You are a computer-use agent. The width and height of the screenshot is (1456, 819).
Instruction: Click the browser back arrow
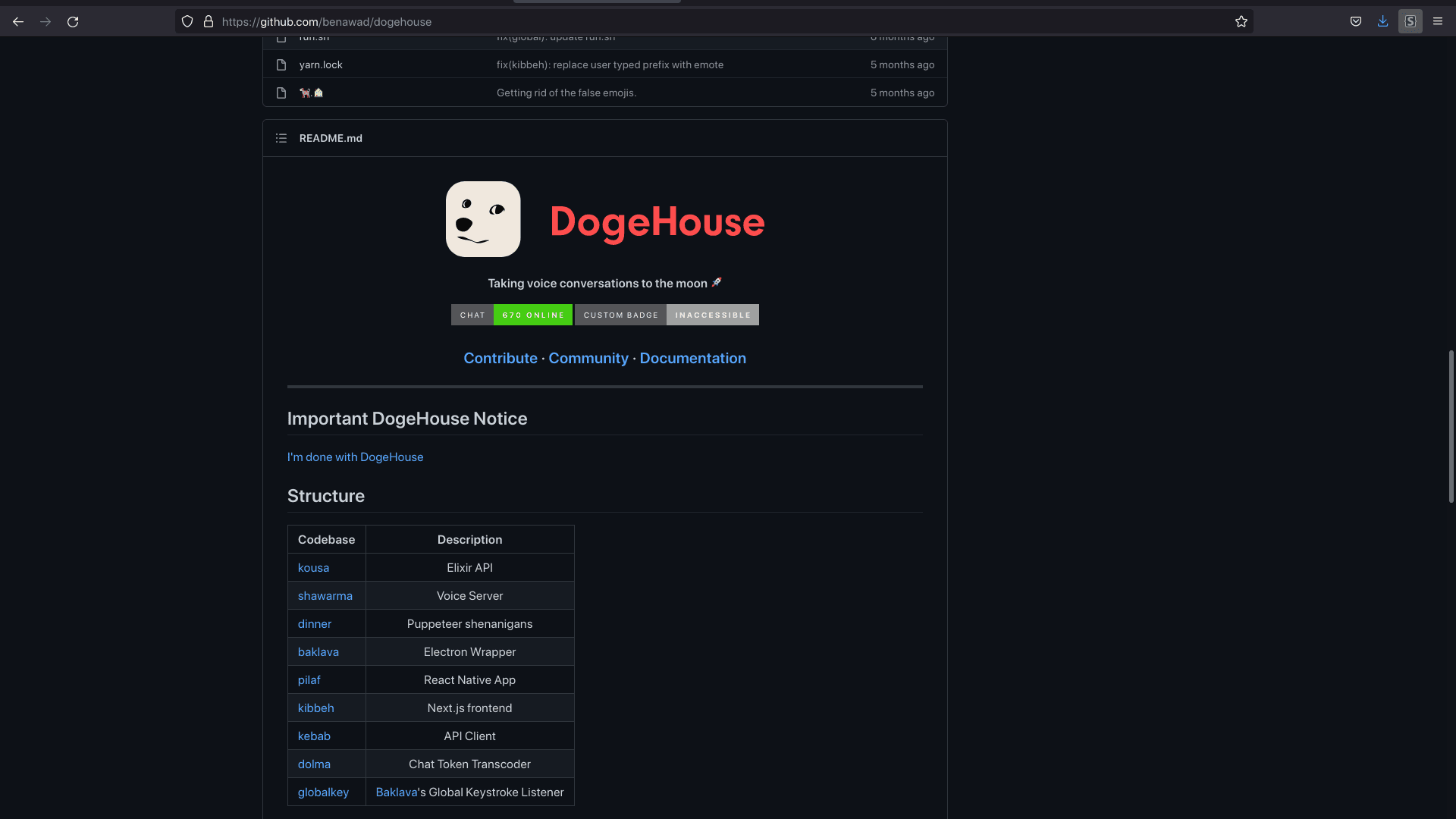coord(18,22)
